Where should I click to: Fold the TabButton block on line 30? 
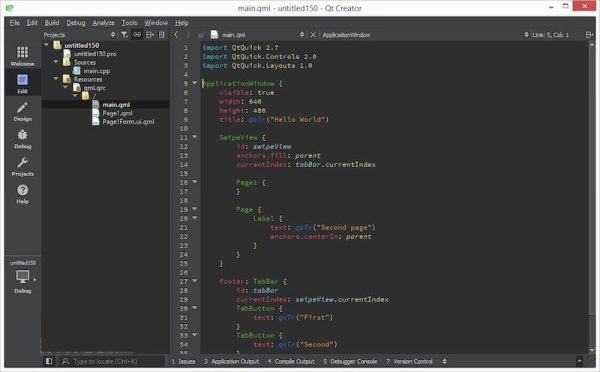tap(195, 308)
